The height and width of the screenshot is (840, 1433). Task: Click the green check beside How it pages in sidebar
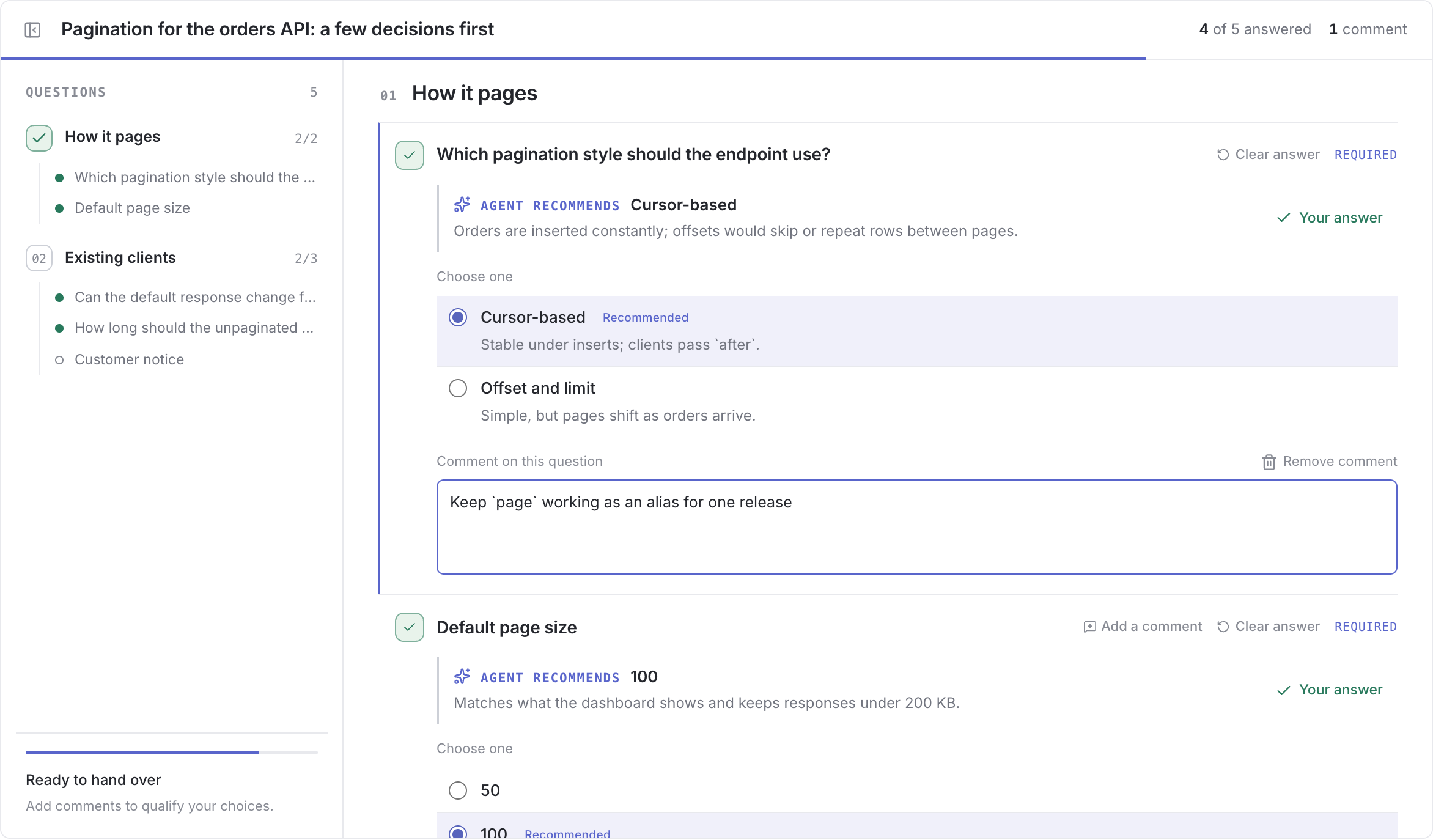click(39, 138)
